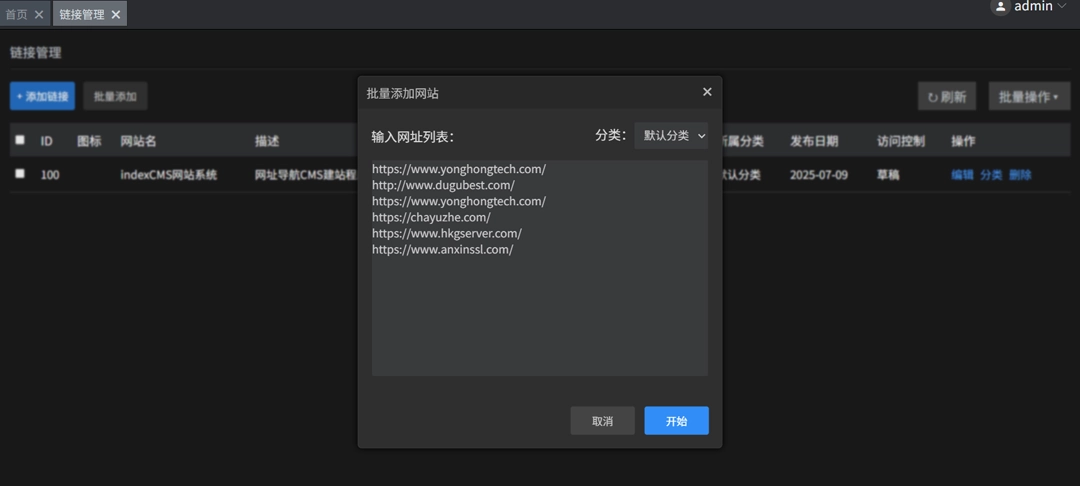Check the row checkbox for ID 100

point(20,174)
